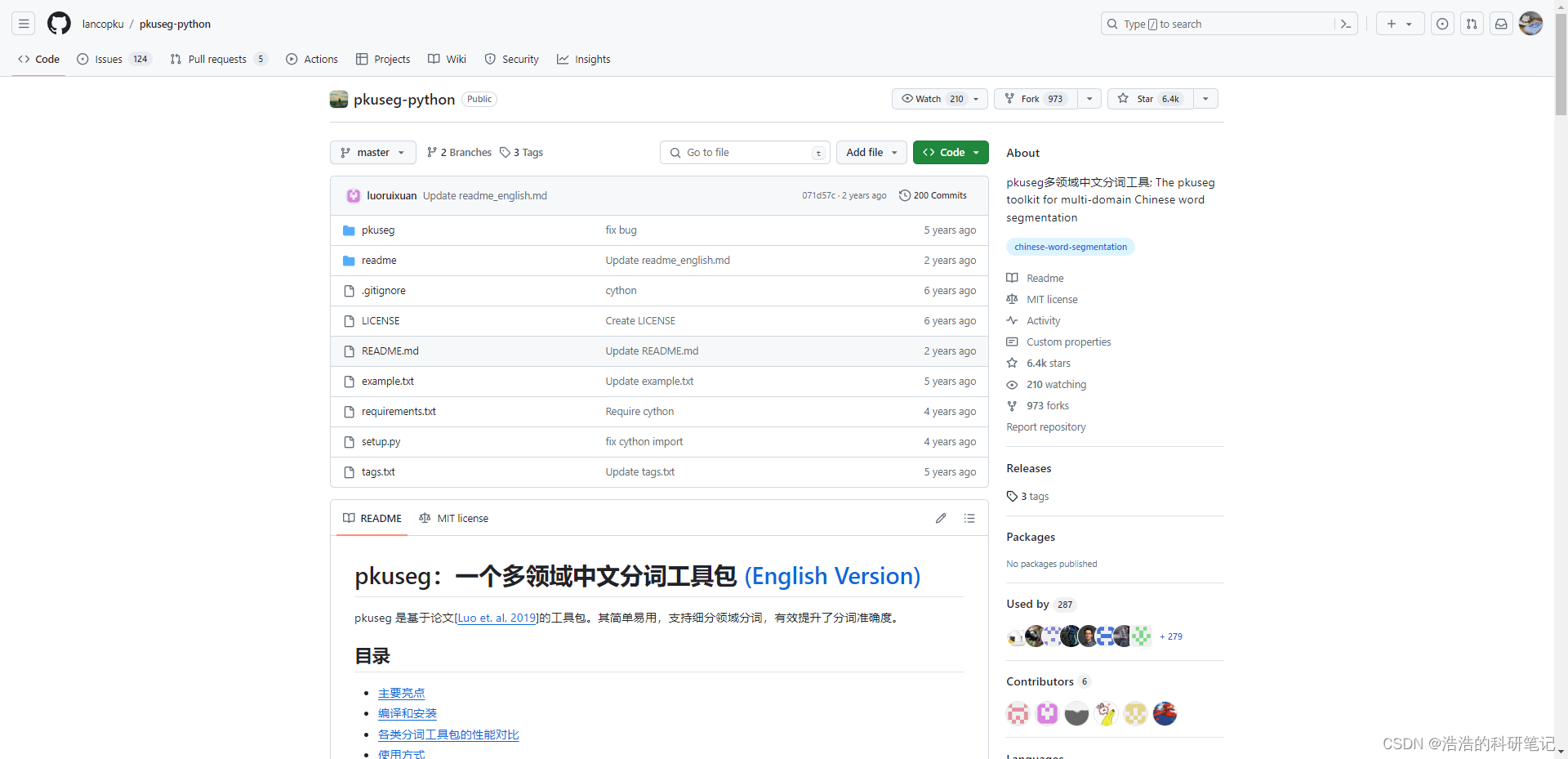This screenshot has width=1568, height=759.
Task: Open last contributor avatar with red-blue image
Action: pyautogui.click(x=1165, y=713)
